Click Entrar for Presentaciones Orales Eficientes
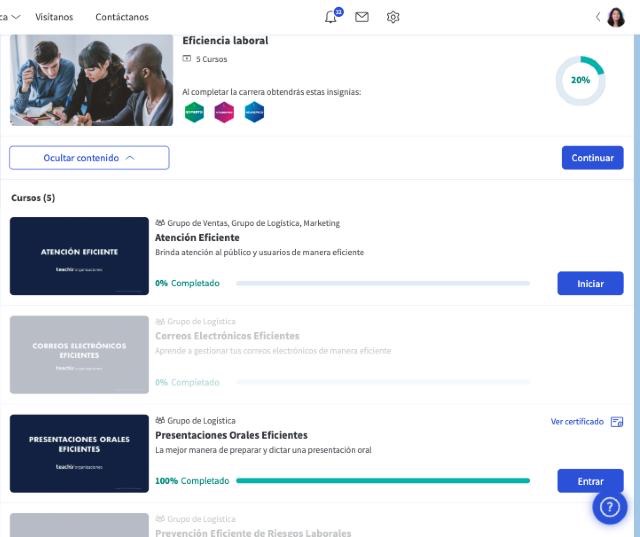 (x=590, y=481)
